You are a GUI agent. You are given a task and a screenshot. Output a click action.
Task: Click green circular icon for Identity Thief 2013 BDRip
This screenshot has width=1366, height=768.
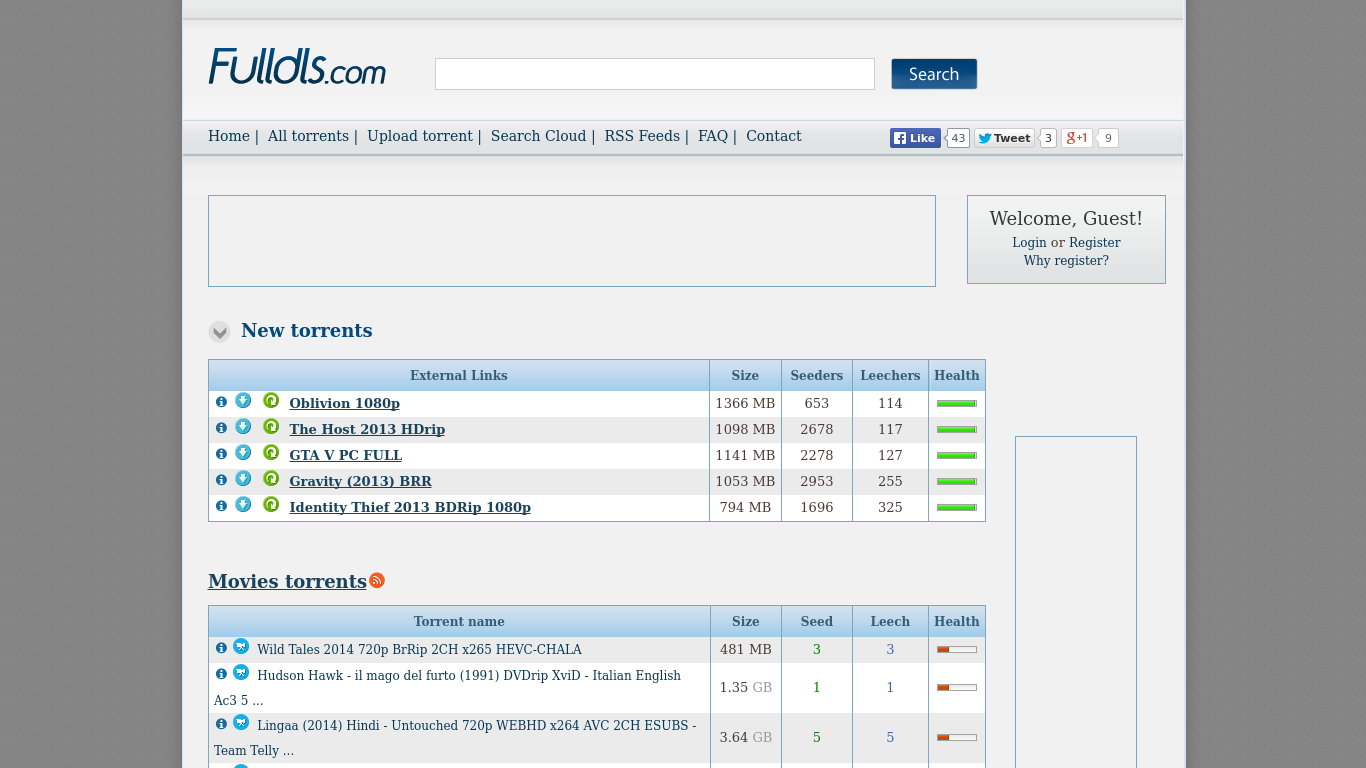[271, 505]
